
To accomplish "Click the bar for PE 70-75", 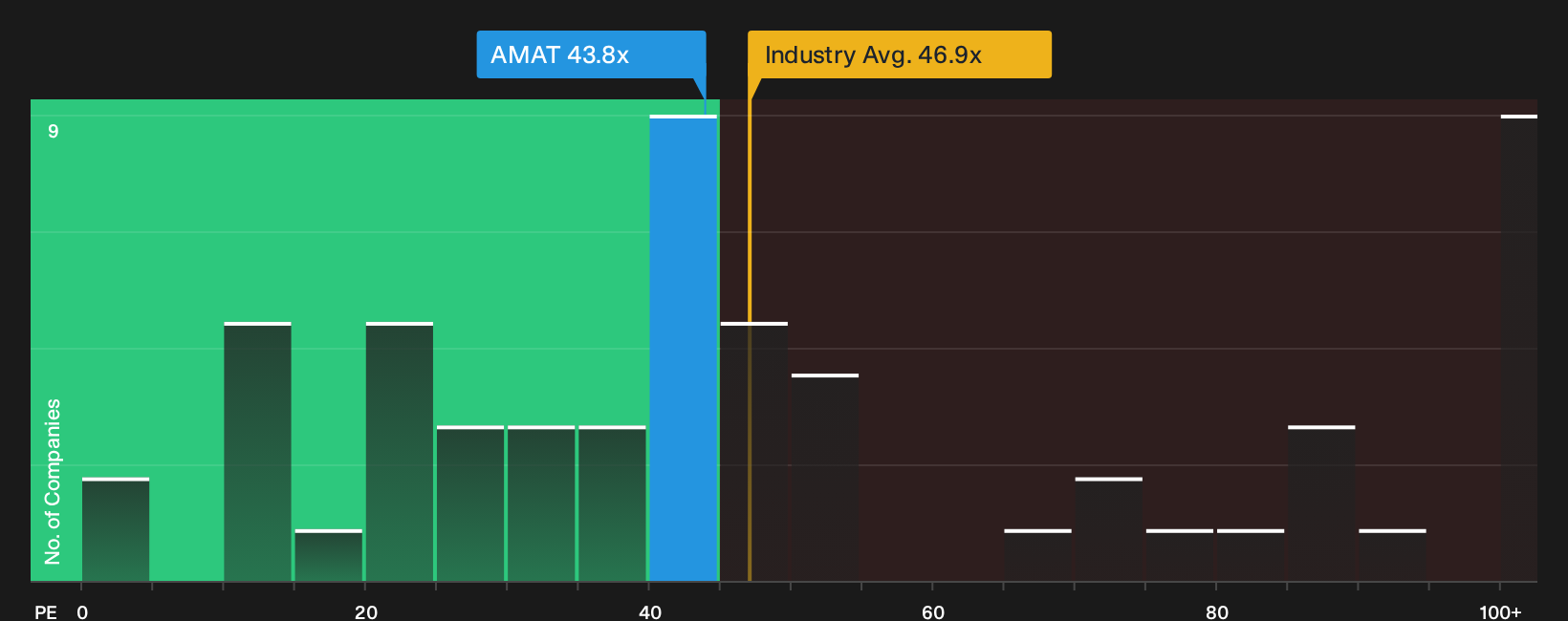I will point(1109,529).
